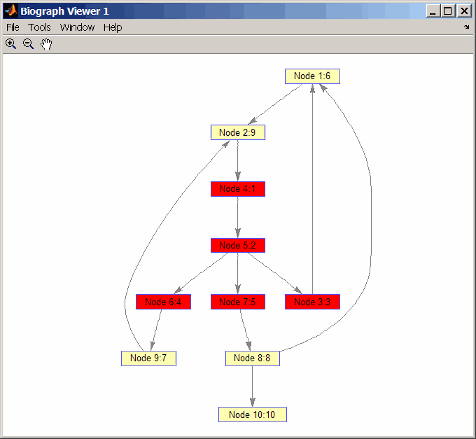
Task: Select the Node 9:7 box
Action: (x=149, y=358)
